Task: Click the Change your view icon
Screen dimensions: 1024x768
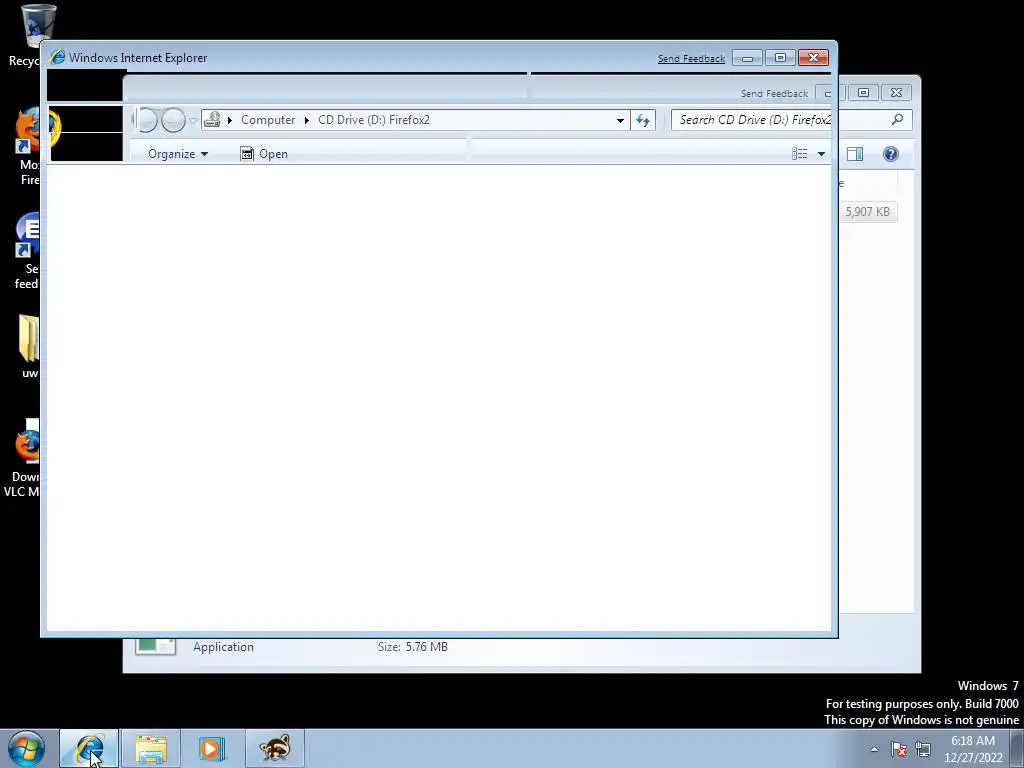Action: click(800, 153)
